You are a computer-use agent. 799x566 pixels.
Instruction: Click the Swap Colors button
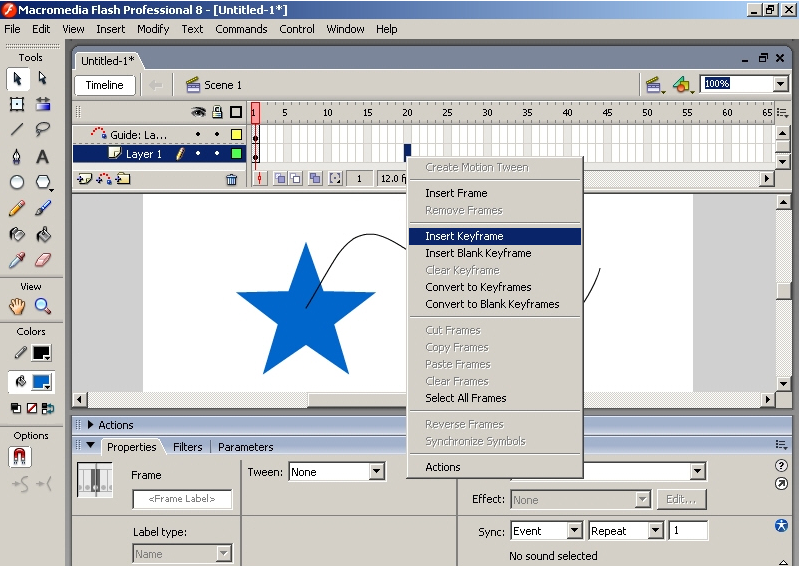click(48, 408)
